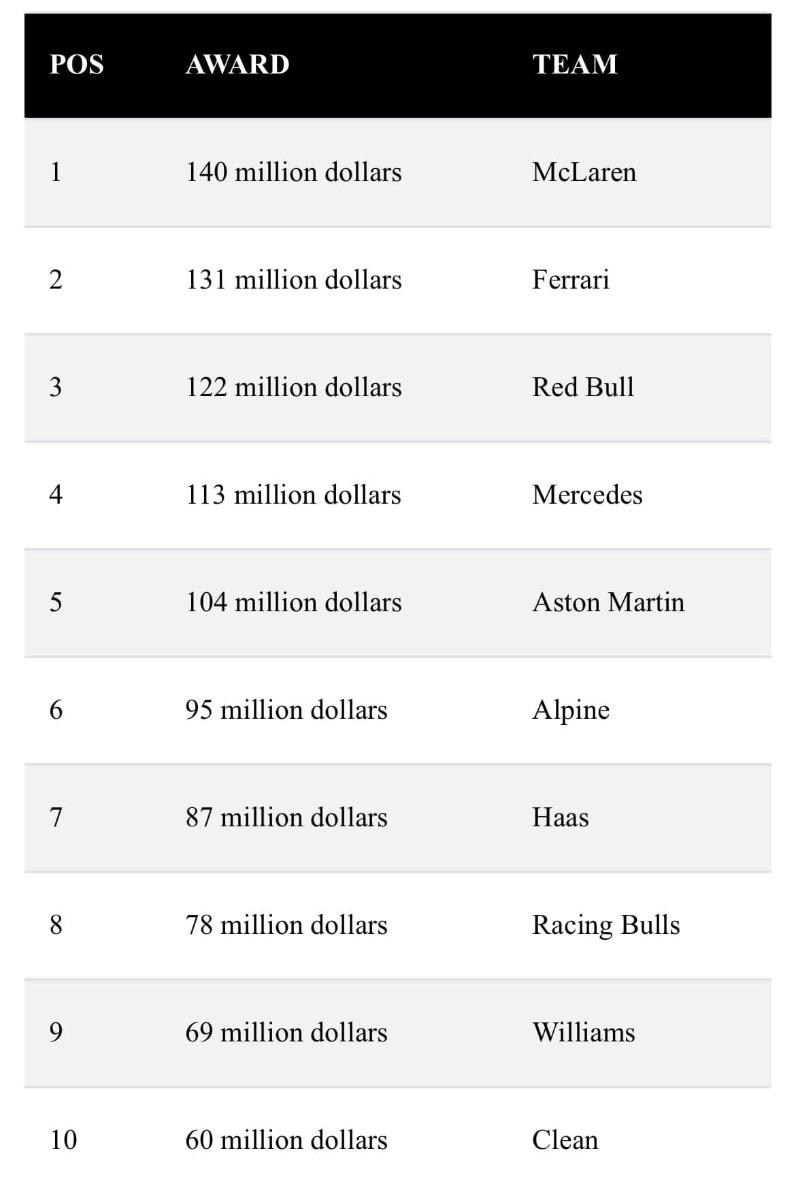Click the POS column header
The image size is (796, 1200).
point(76,64)
